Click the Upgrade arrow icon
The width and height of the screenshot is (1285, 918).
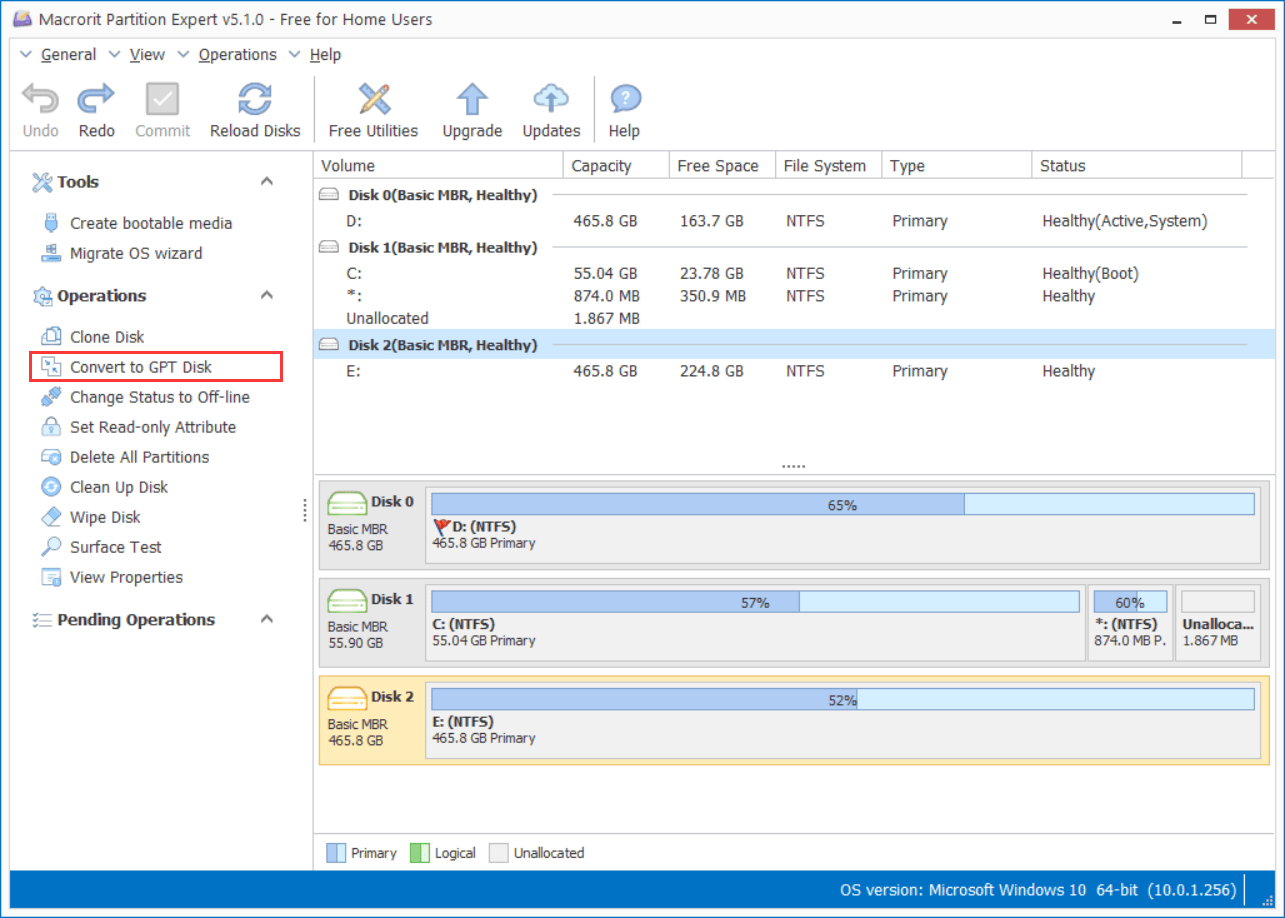coord(472,99)
